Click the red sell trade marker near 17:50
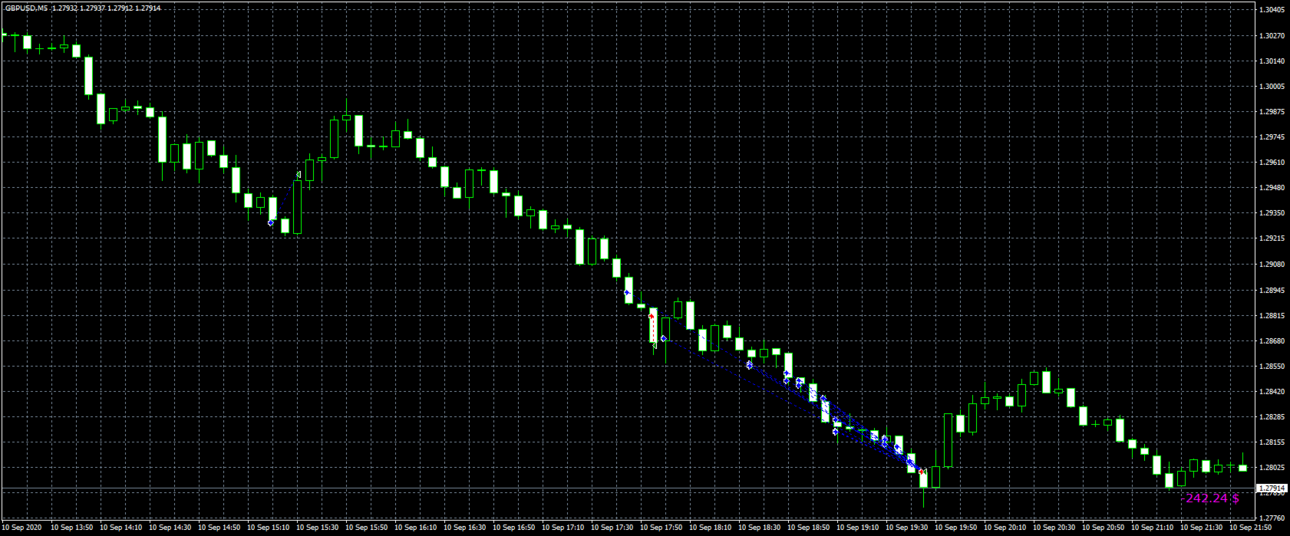1290x536 pixels. (x=651, y=316)
